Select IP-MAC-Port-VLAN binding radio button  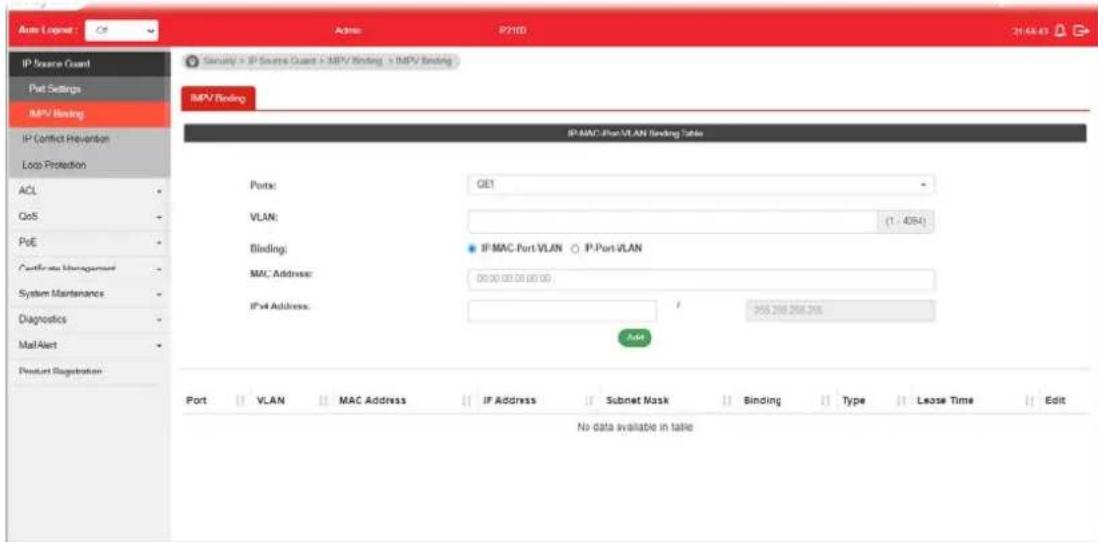pyautogui.click(x=473, y=248)
